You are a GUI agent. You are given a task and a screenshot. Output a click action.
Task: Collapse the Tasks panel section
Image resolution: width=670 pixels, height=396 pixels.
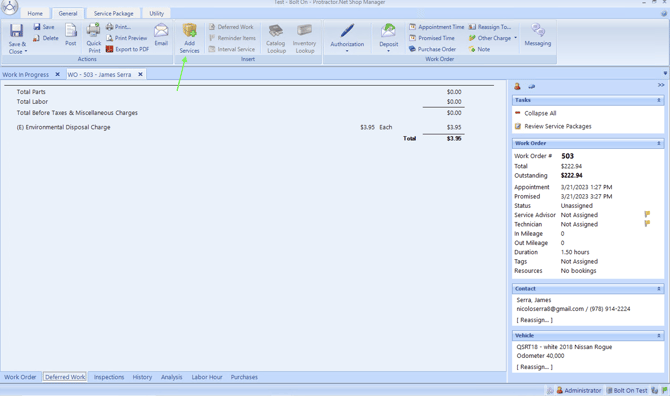pyautogui.click(x=658, y=100)
